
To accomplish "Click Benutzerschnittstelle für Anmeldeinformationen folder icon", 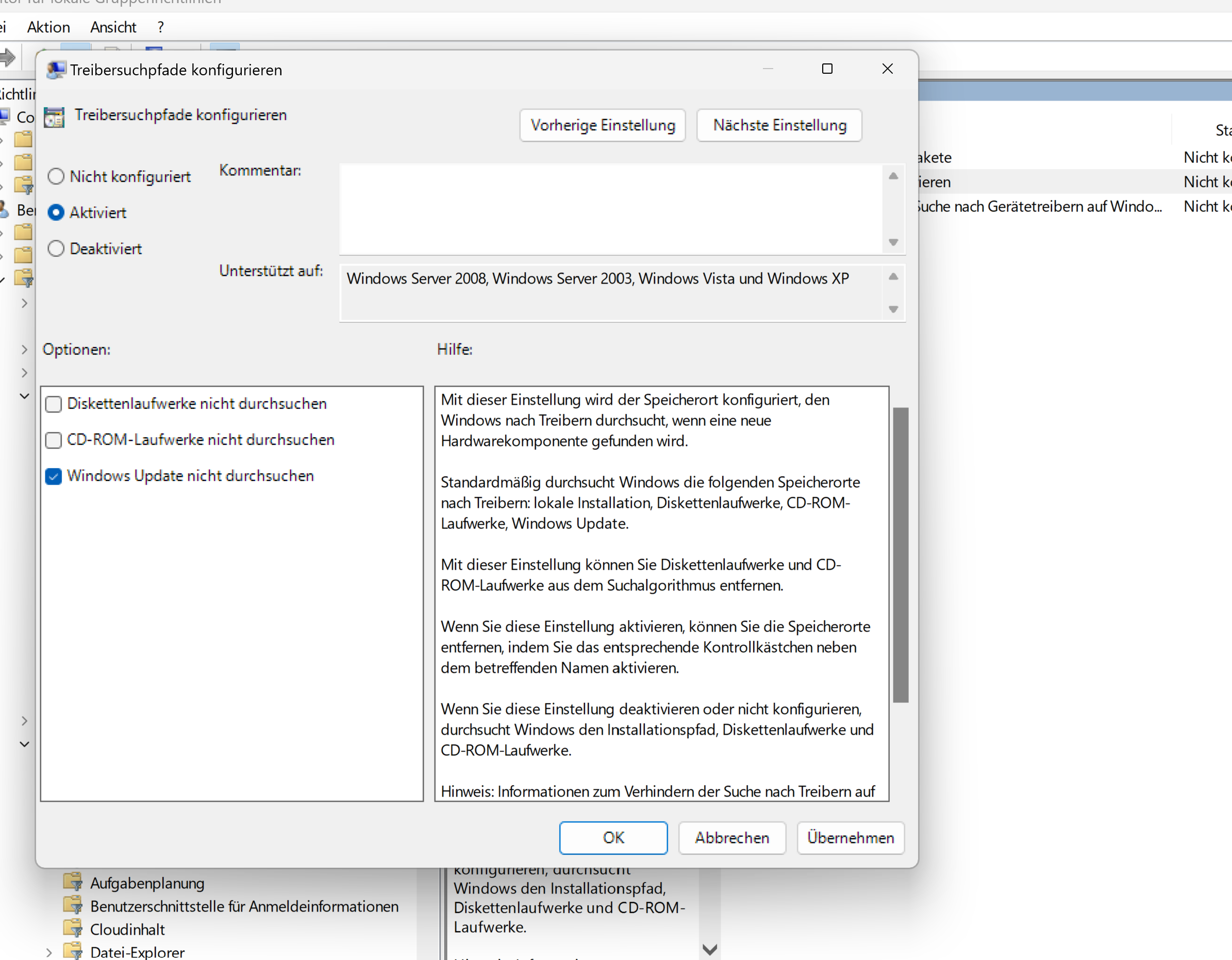I will click(x=73, y=905).
